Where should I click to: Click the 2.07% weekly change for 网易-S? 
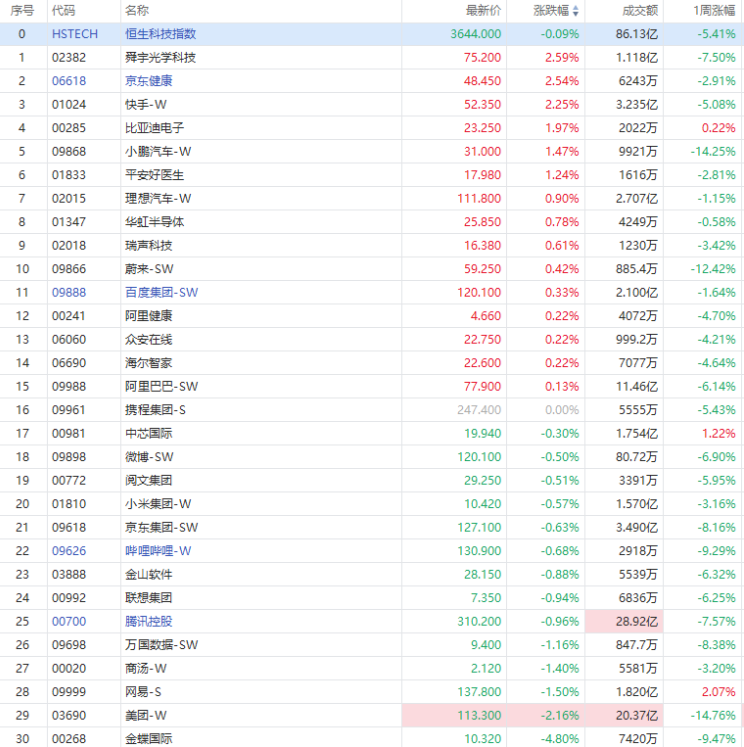(x=719, y=692)
